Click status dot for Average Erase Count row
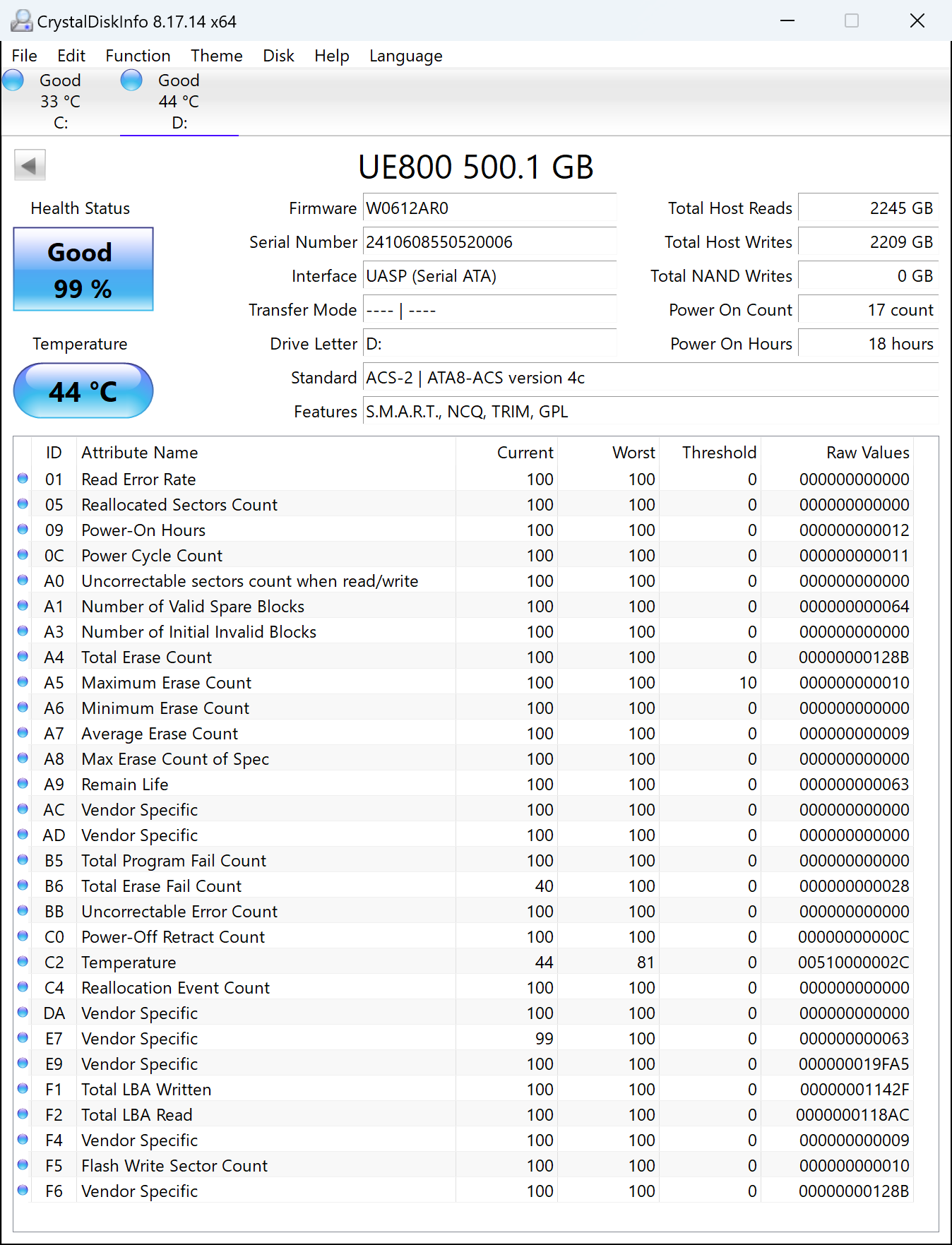The width and height of the screenshot is (952, 1245). 23,733
